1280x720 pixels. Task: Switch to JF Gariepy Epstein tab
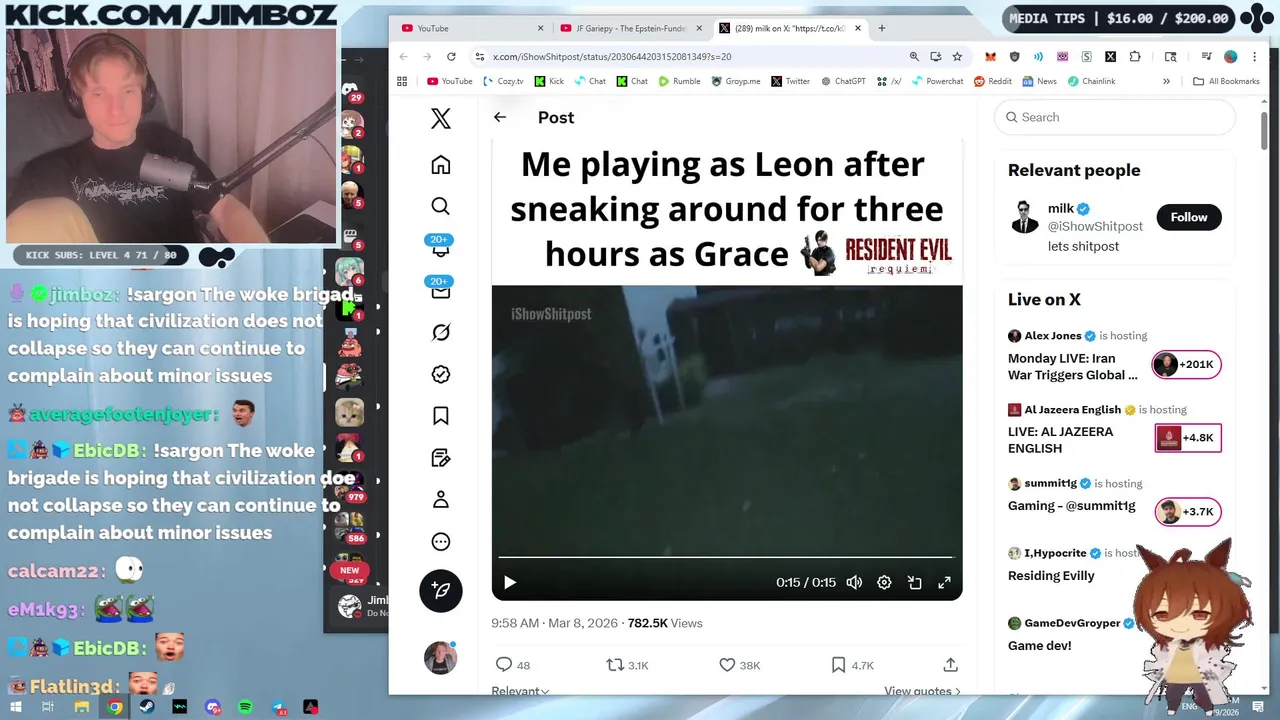pos(631,28)
